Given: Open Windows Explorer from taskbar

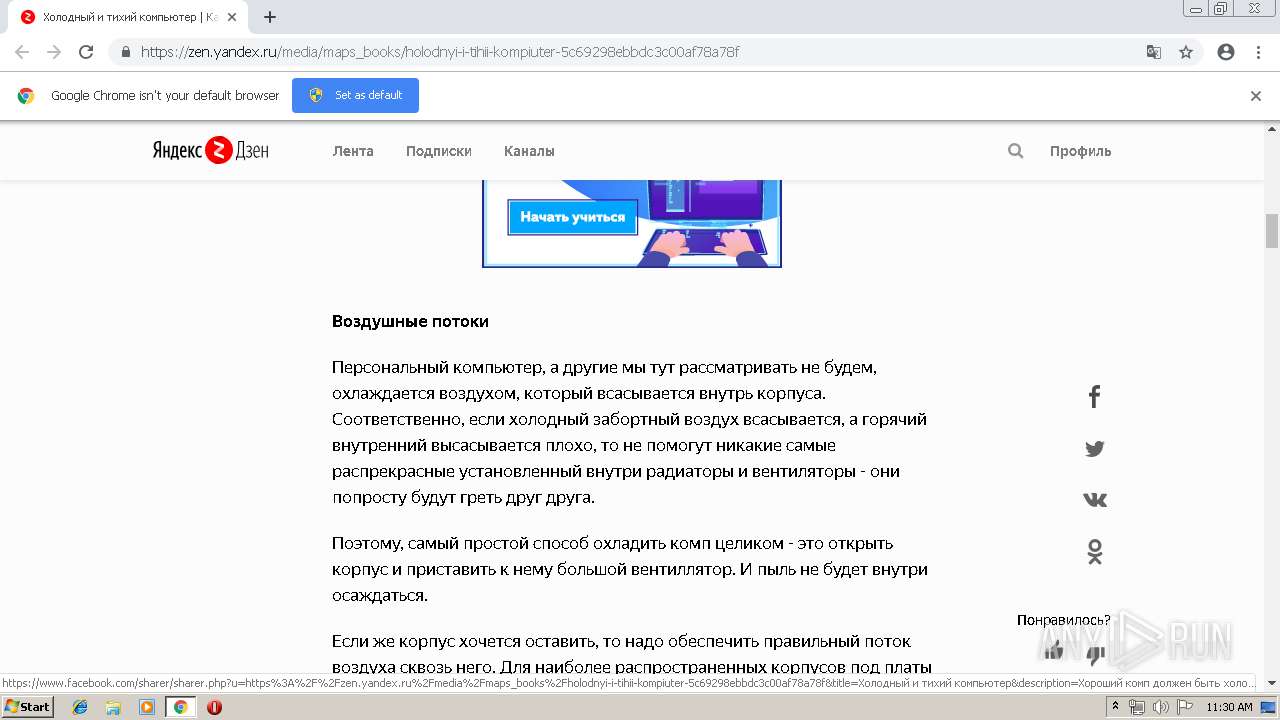Looking at the screenshot, I should tap(113, 707).
